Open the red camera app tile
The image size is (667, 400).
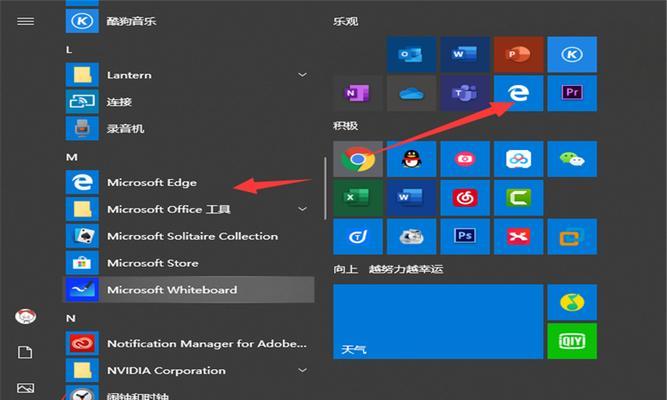[465, 159]
